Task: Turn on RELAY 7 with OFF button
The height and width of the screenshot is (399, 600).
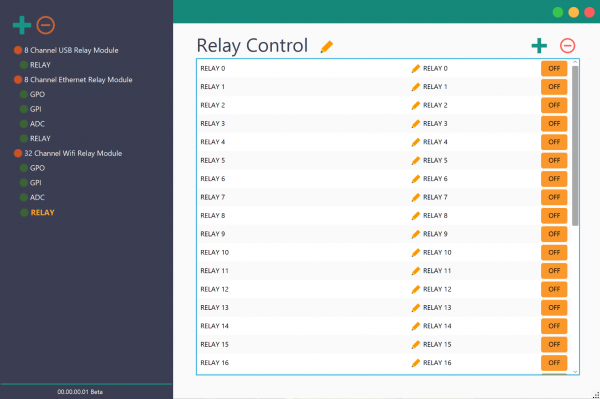Action: point(554,197)
